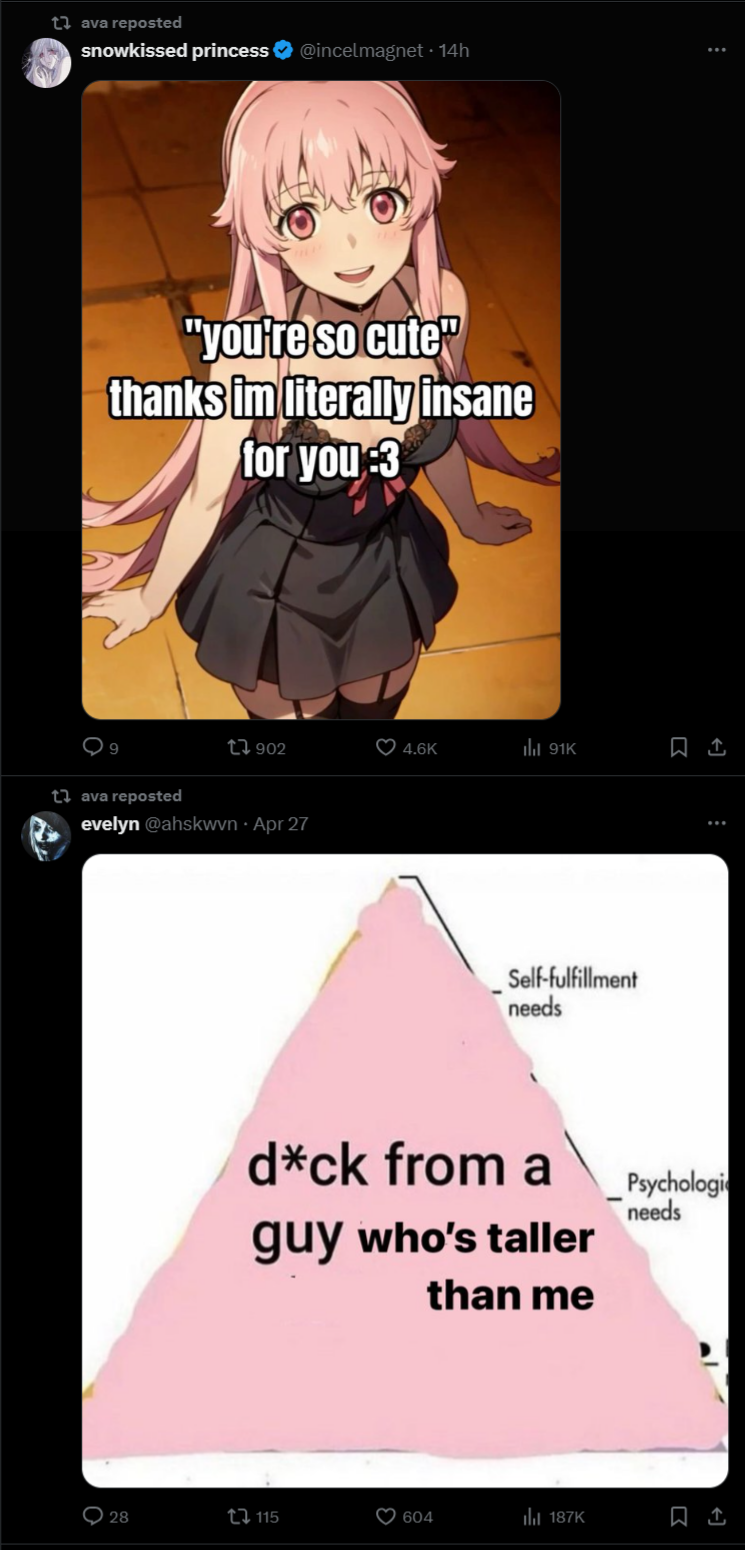
Task: Share evelyn's pyramid post
Action: 715,1517
